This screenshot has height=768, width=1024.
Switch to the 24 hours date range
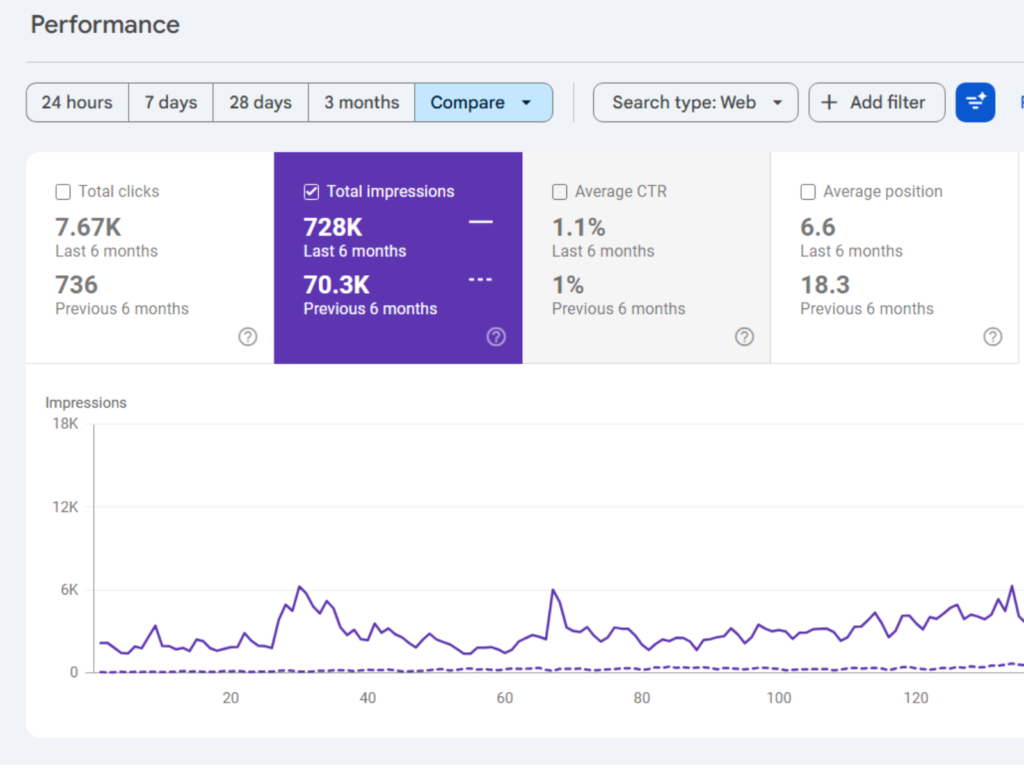coord(76,102)
